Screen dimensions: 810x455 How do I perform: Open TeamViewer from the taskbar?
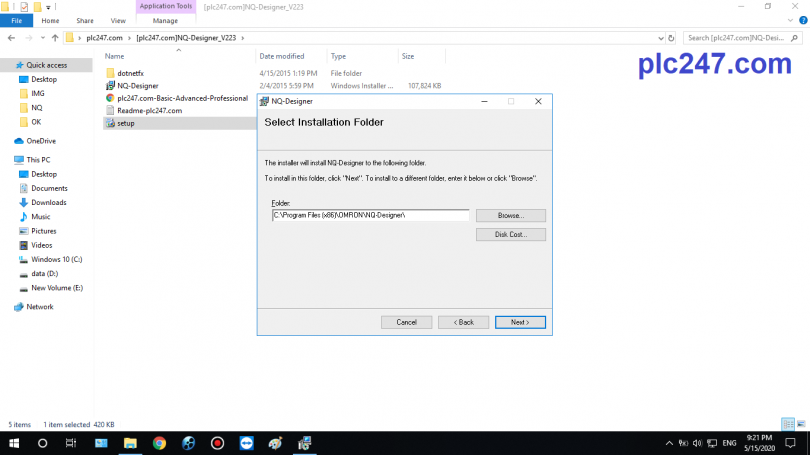point(247,443)
